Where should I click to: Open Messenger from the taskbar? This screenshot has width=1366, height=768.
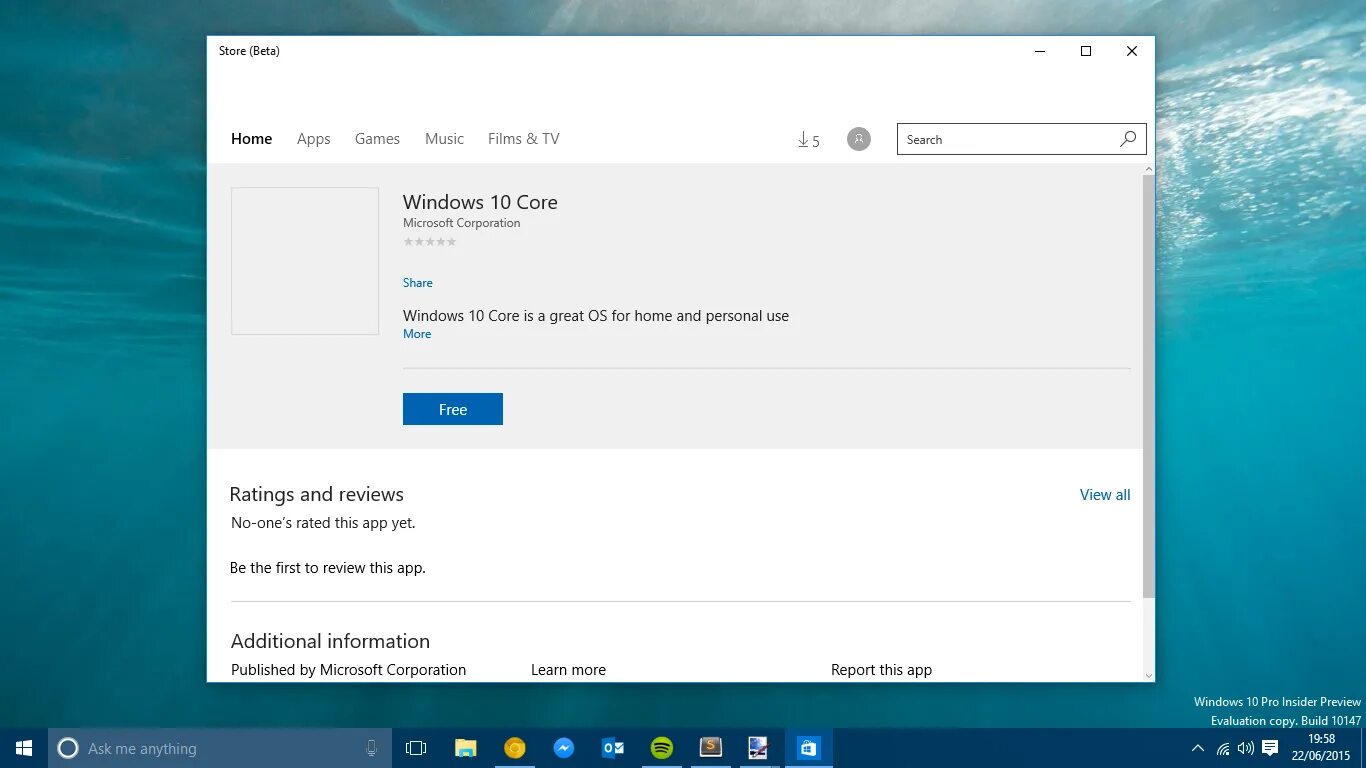[563, 748]
